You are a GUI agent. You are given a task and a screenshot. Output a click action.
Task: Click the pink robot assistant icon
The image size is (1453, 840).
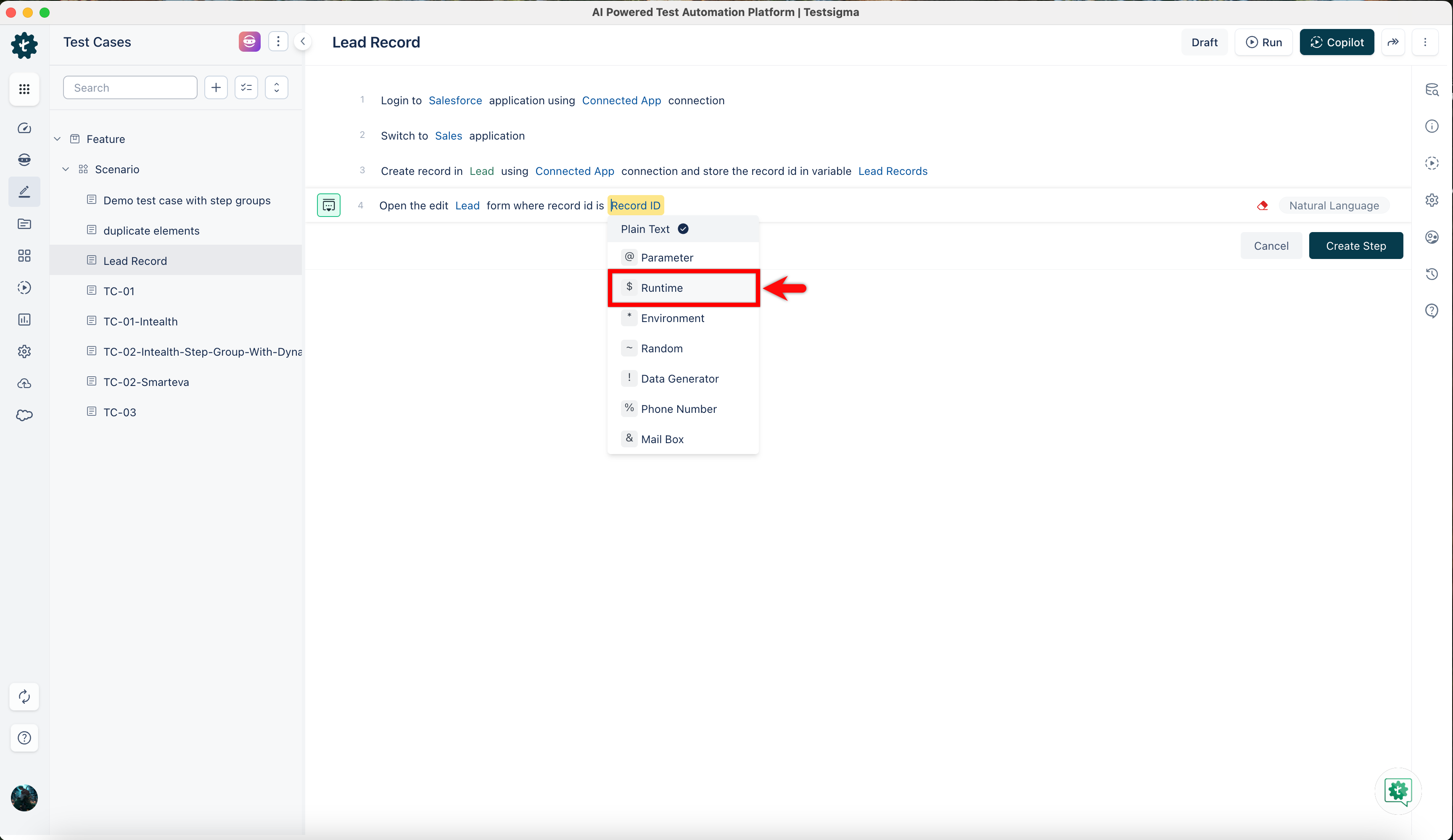[249, 42]
